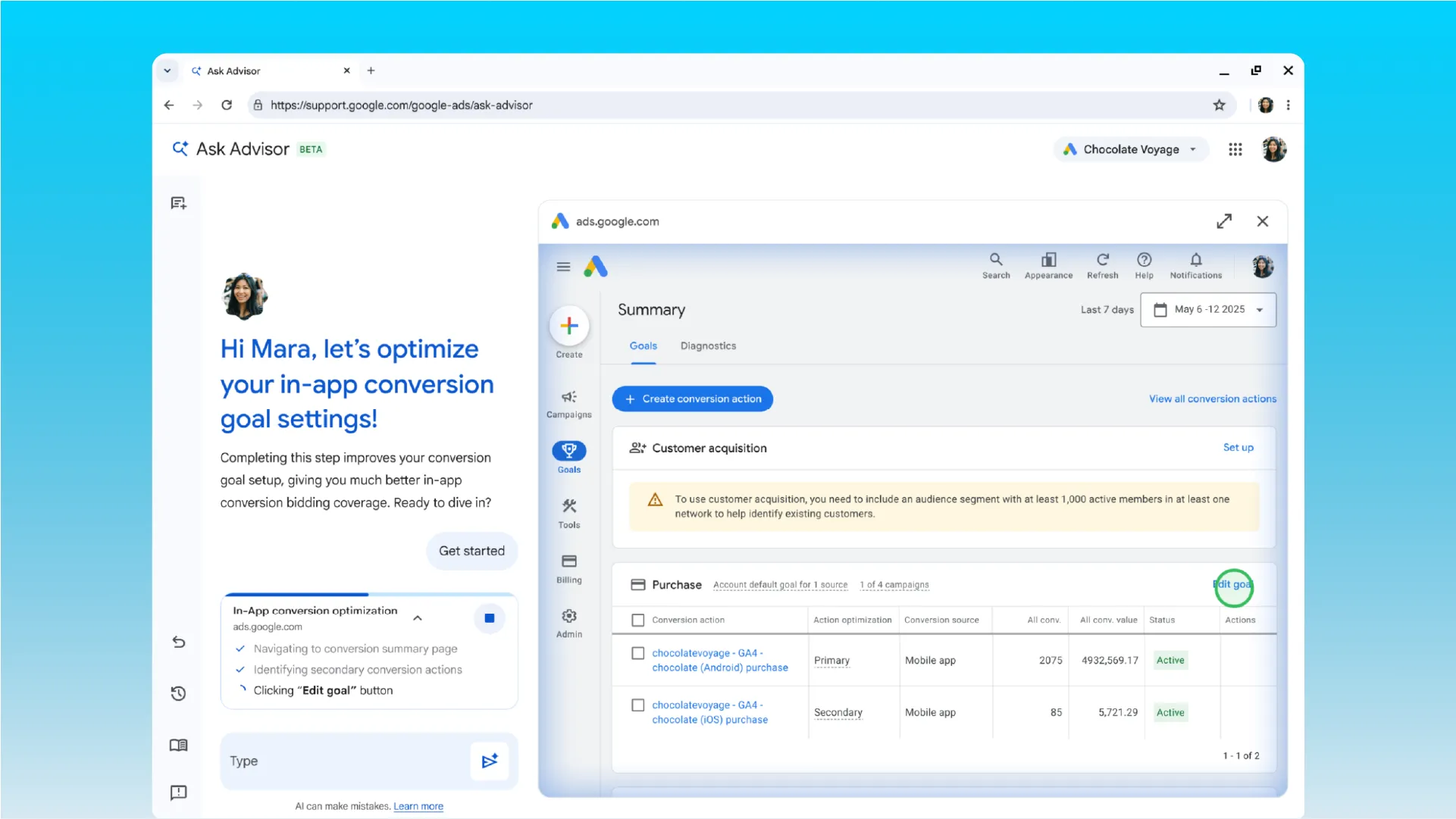Click the Ask Advisor account avatar
The width and height of the screenshot is (1456, 819).
[1274, 149]
